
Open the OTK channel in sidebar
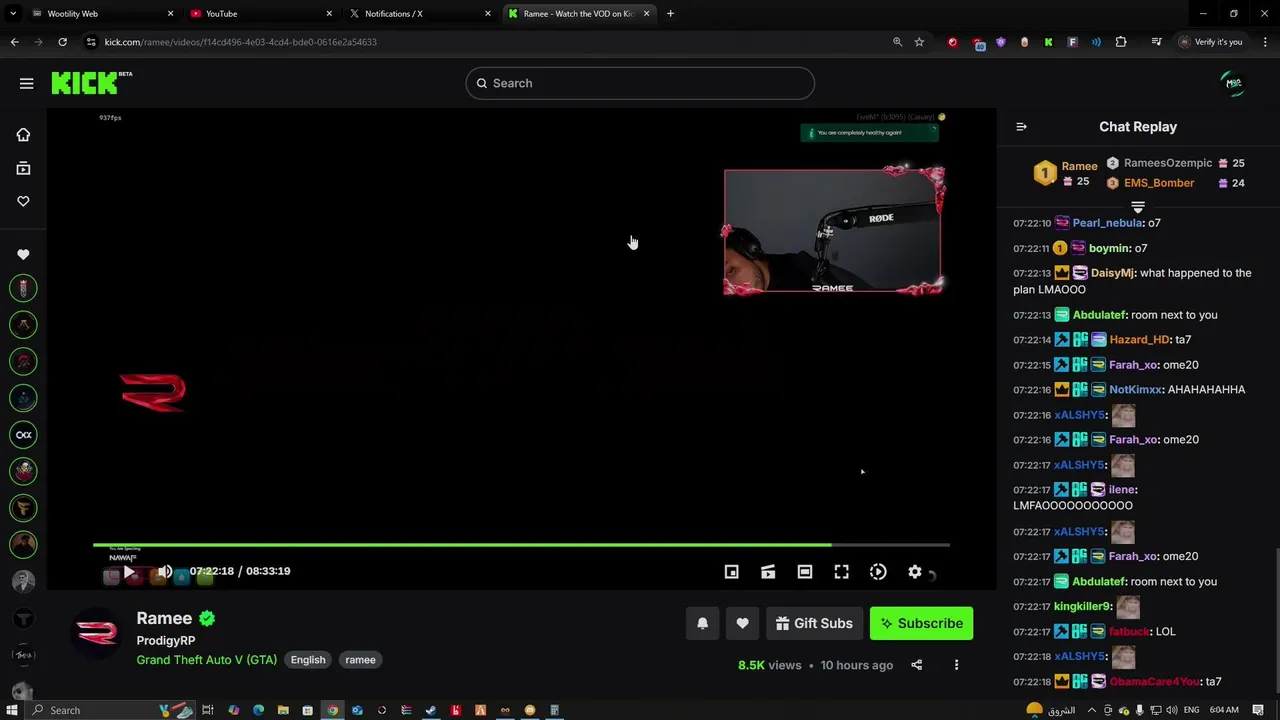click(23, 434)
